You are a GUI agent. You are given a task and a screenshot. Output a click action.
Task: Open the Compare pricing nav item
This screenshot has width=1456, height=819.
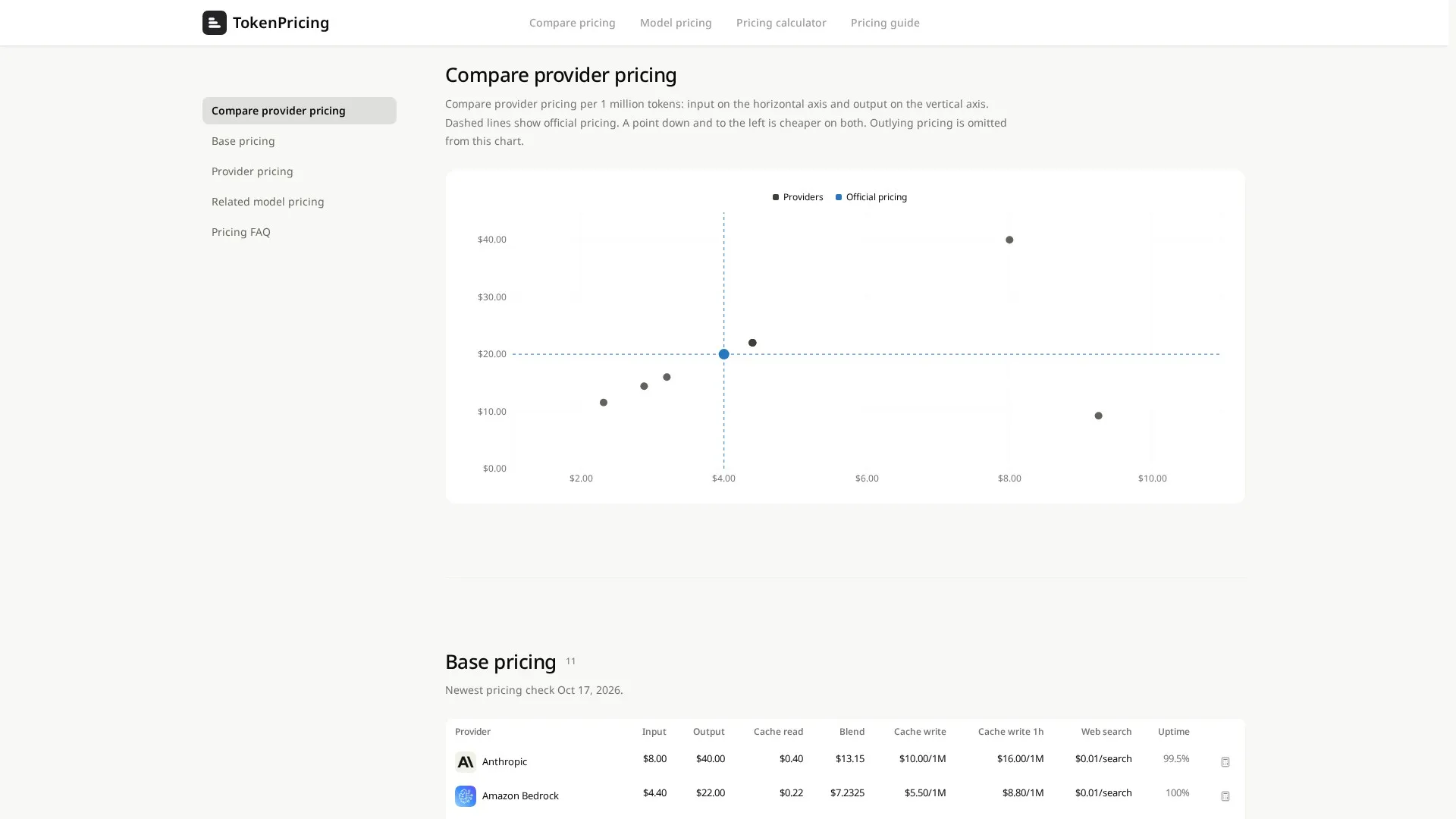tap(572, 23)
